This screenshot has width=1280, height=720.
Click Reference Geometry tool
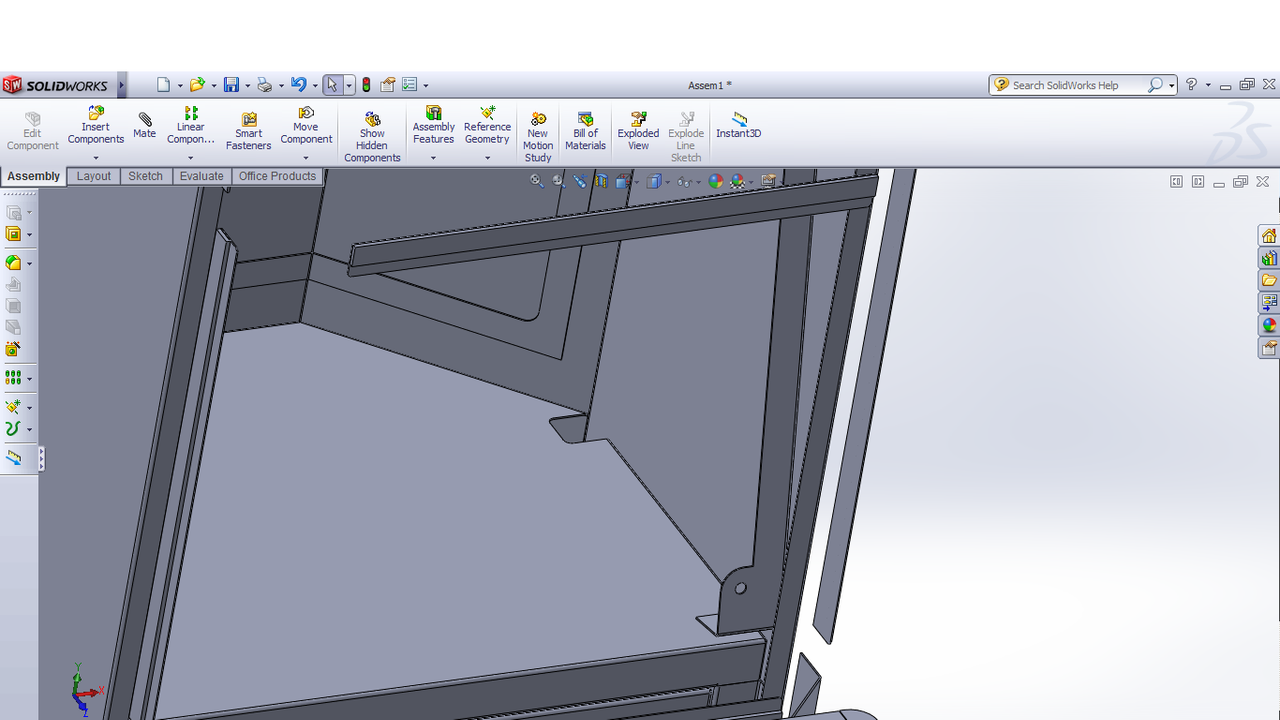click(x=487, y=126)
